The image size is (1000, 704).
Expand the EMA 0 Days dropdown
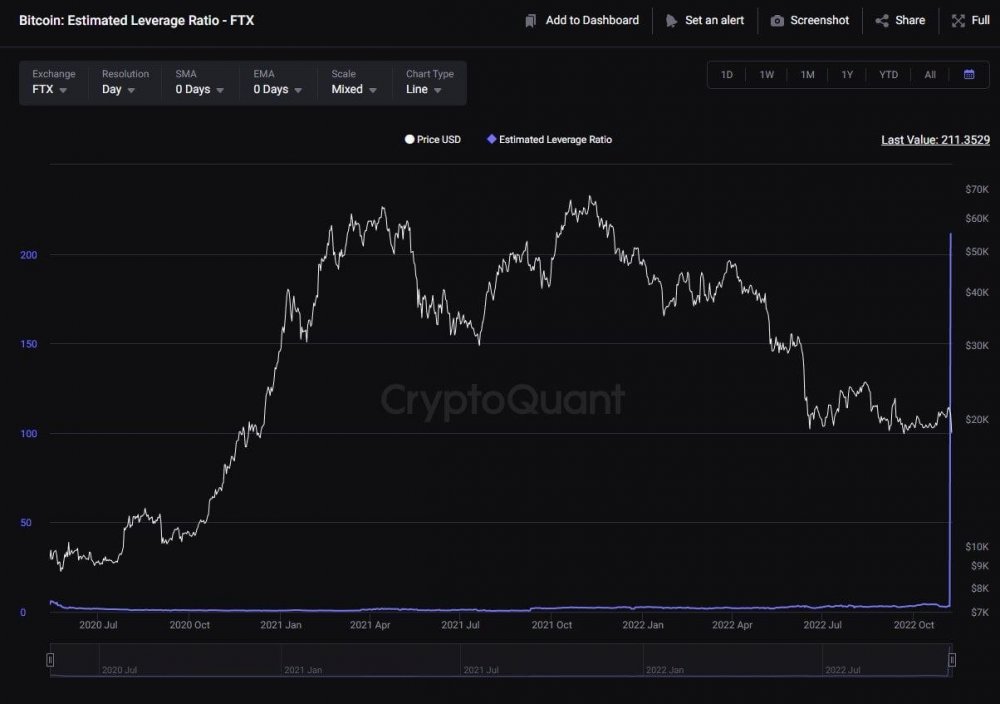click(x=277, y=82)
